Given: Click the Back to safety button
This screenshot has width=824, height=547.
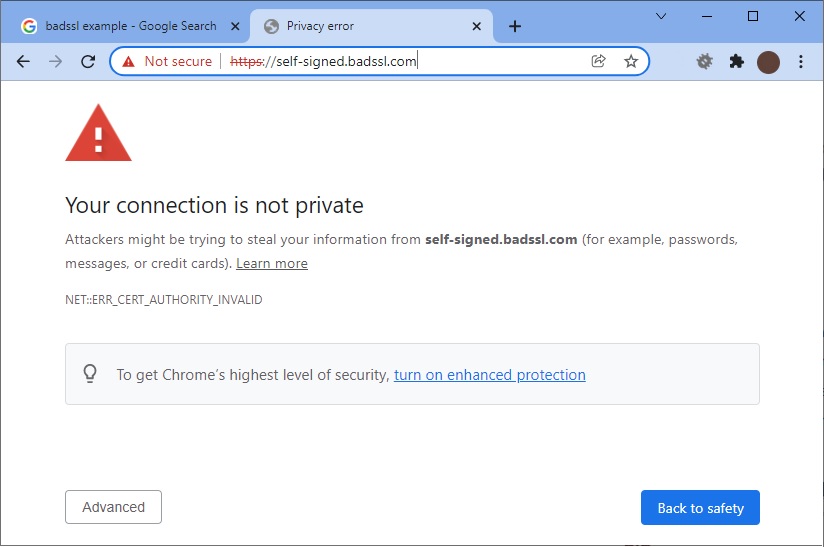Looking at the screenshot, I should pos(700,508).
